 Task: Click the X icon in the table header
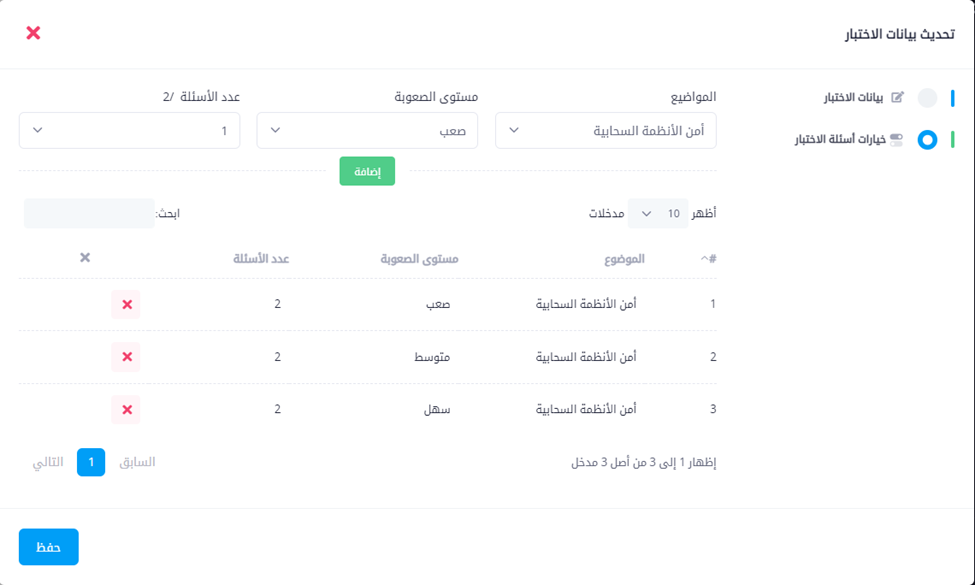tap(85, 258)
